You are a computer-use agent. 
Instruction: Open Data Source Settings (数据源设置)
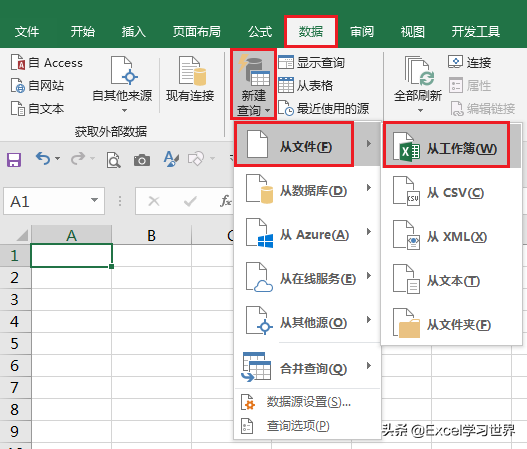307,401
